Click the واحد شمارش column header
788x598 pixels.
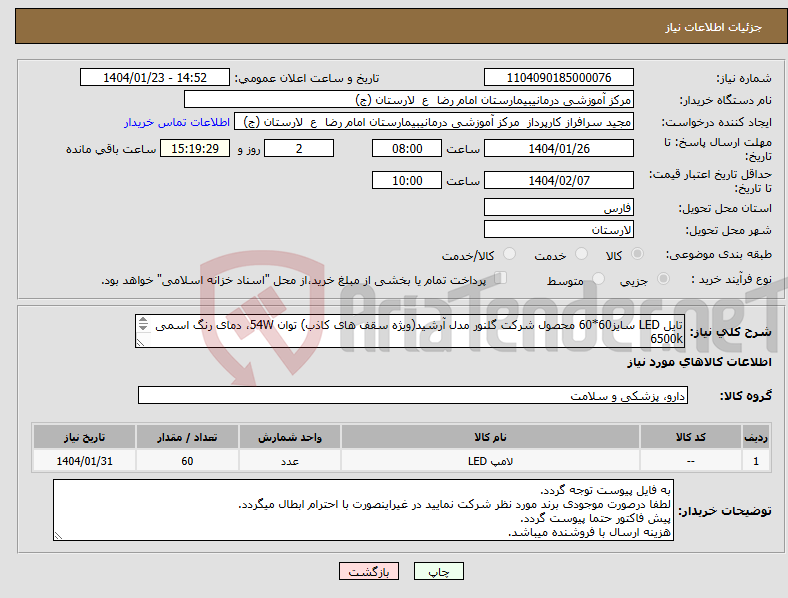290,437
